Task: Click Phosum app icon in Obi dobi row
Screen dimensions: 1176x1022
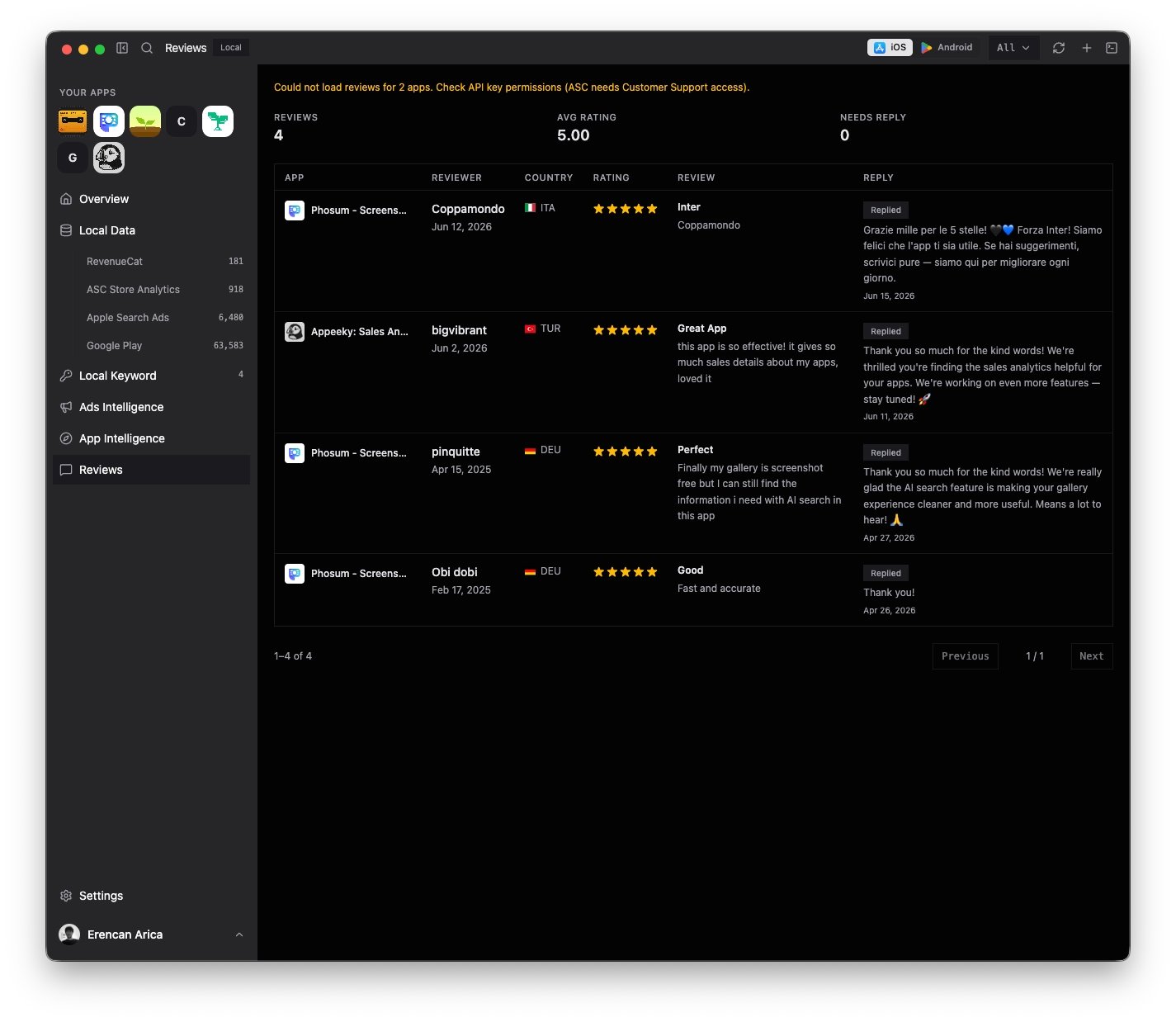Action: (x=295, y=574)
